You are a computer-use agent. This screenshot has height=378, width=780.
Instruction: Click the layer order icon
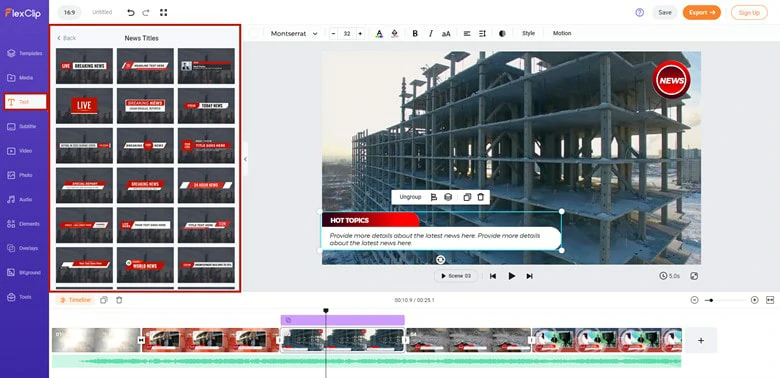448,197
